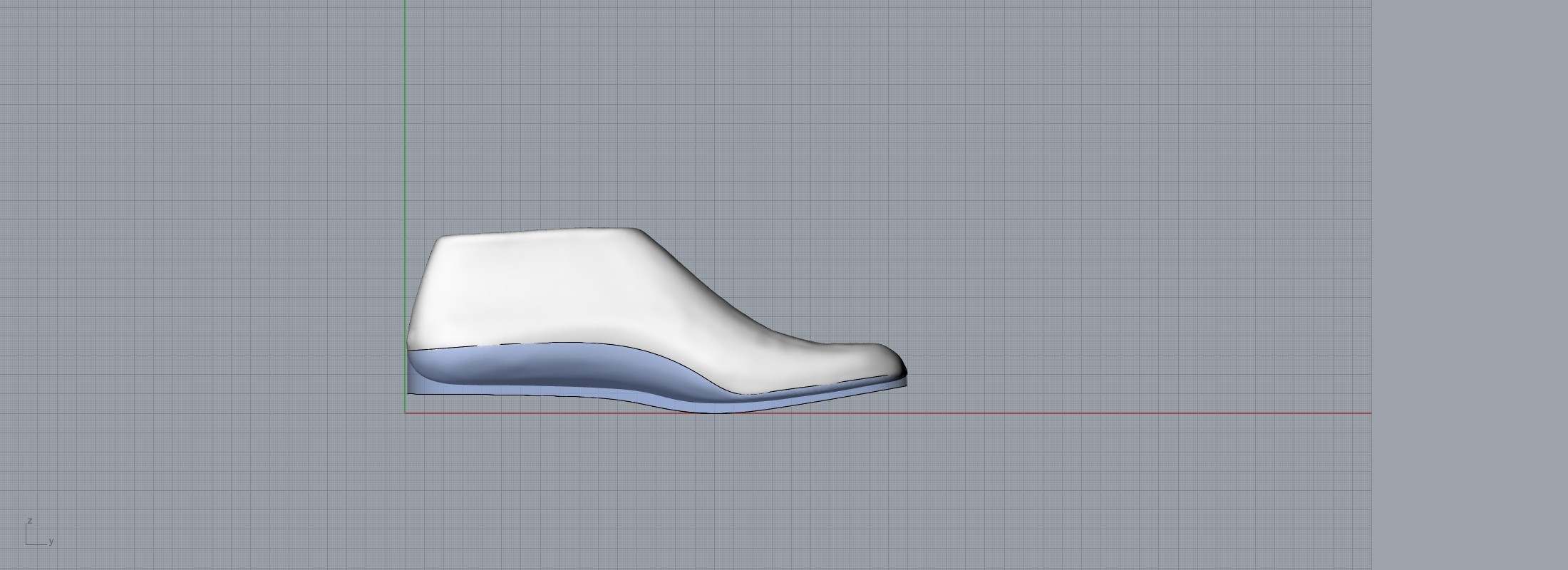Image resolution: width=1568 pixels, height=570 pixels.
Task: Click the green vertical axis line above the shoe
Action: [406, 107]
